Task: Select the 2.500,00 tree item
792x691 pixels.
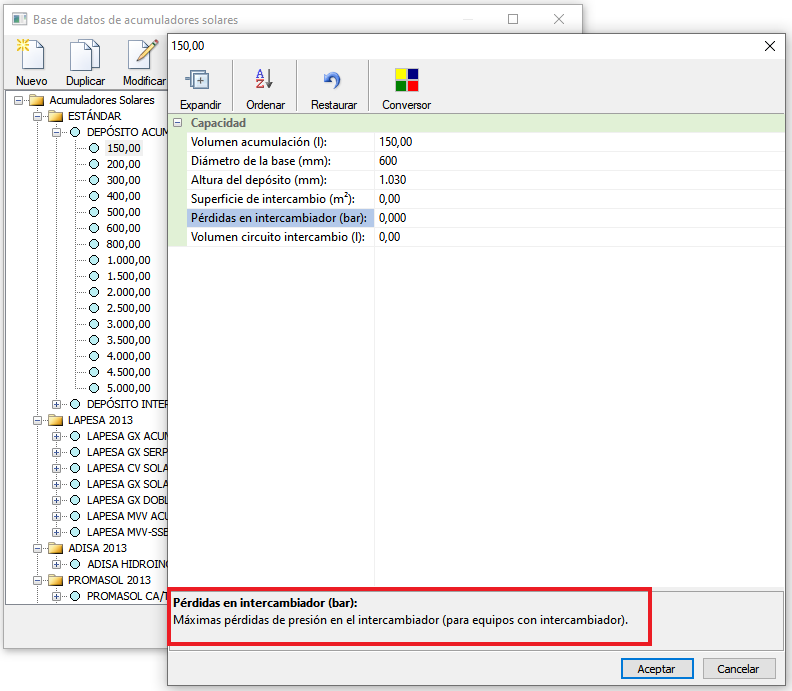Action: coord(128,308)
